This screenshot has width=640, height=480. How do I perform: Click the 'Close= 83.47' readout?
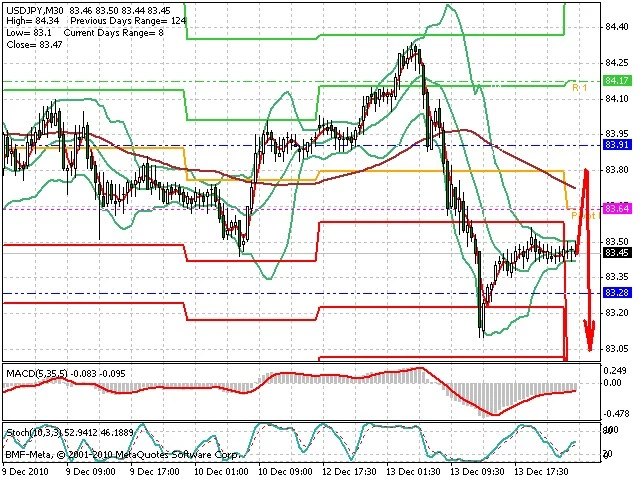(x=34, y=44)
